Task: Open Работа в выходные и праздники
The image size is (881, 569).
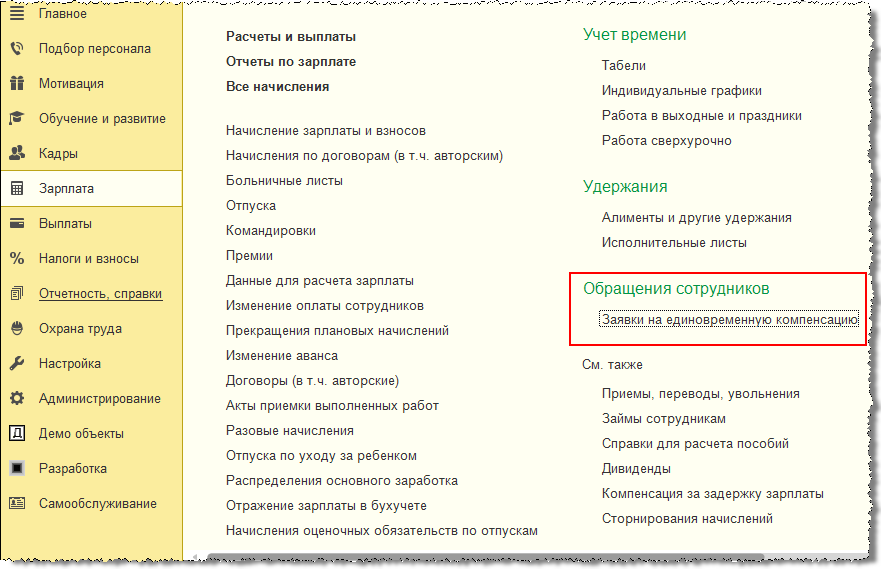Action: pyautogui.click(x=701, y=116)
